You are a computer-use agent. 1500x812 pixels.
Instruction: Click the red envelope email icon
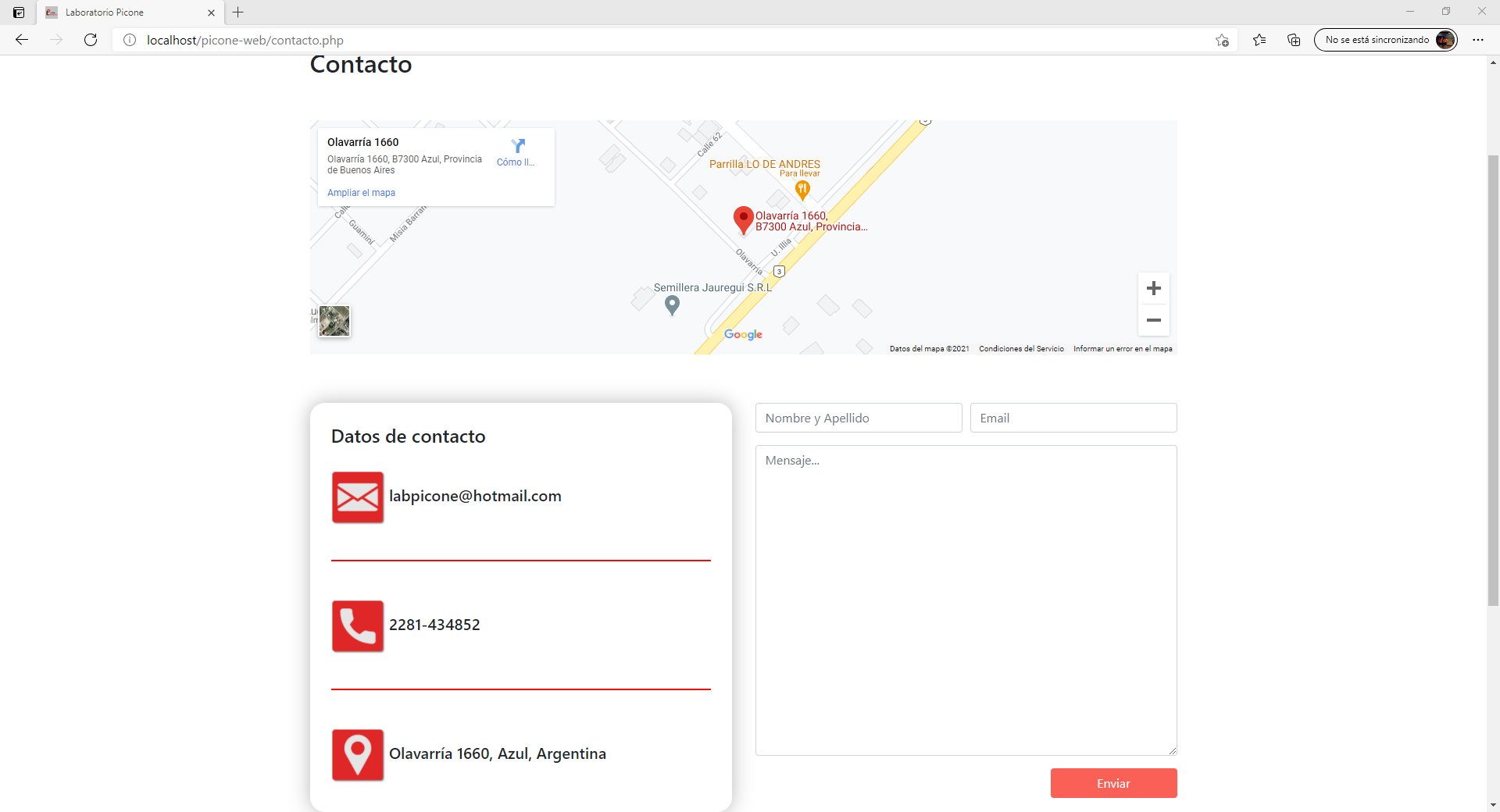[358, 497]
